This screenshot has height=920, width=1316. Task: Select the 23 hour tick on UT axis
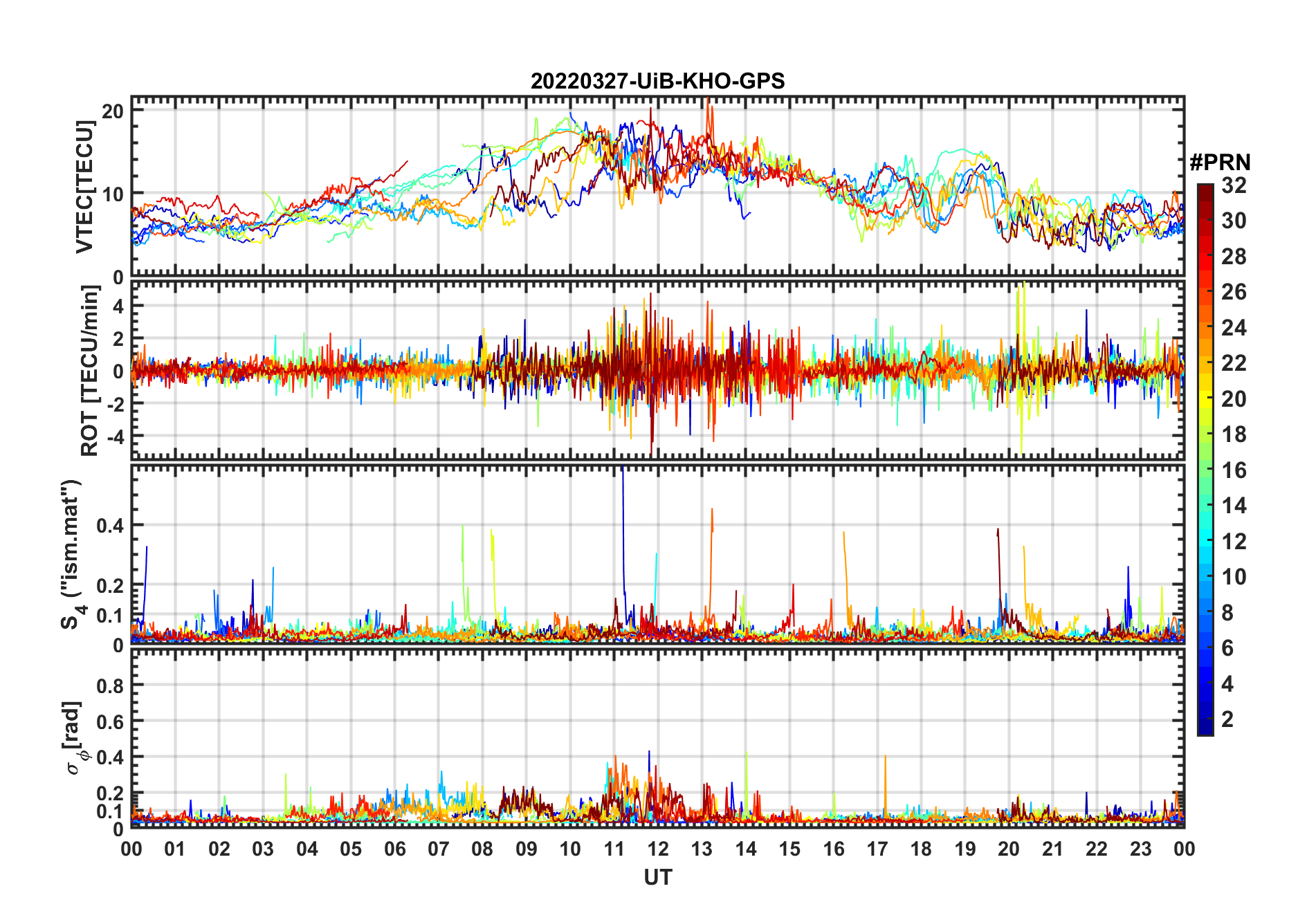pyautogui.click(x=1141, y=849)
